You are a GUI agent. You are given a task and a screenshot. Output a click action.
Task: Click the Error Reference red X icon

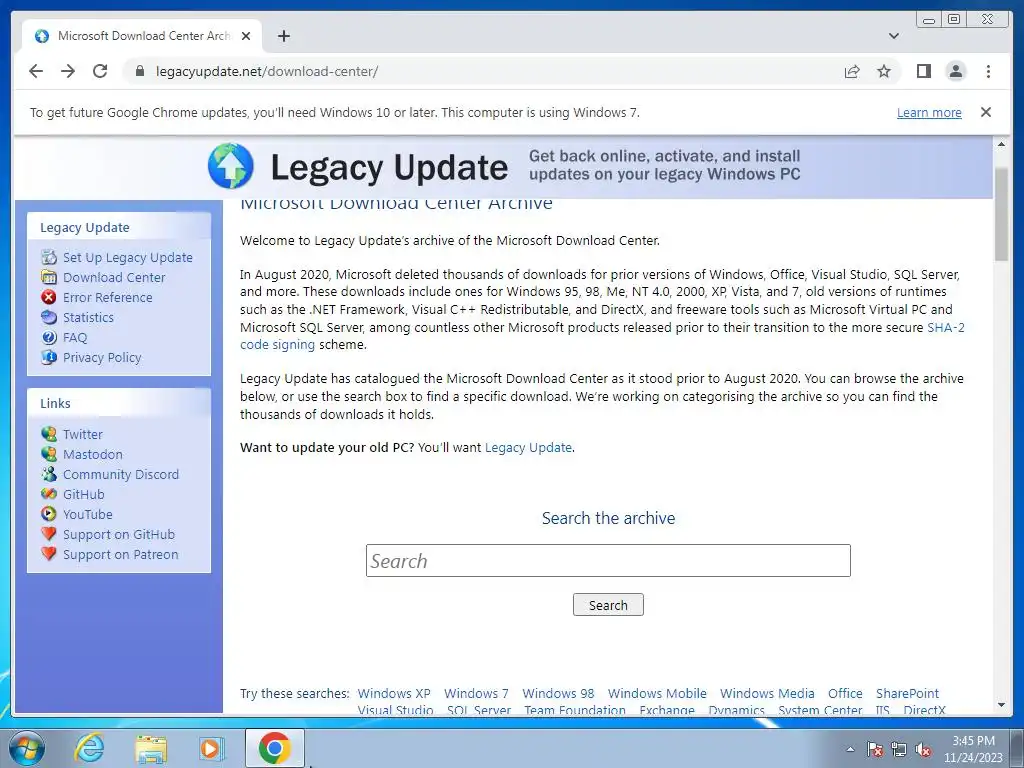49,297
